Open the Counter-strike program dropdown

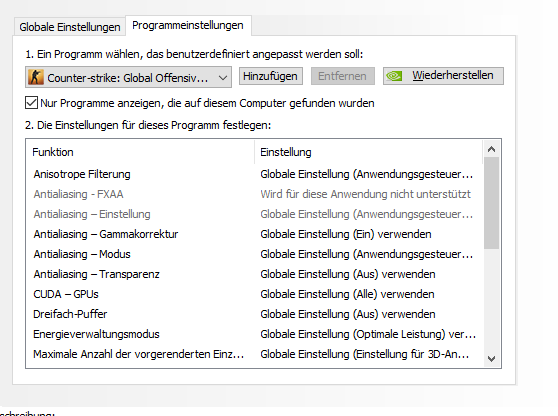click(x=128, y=77)
